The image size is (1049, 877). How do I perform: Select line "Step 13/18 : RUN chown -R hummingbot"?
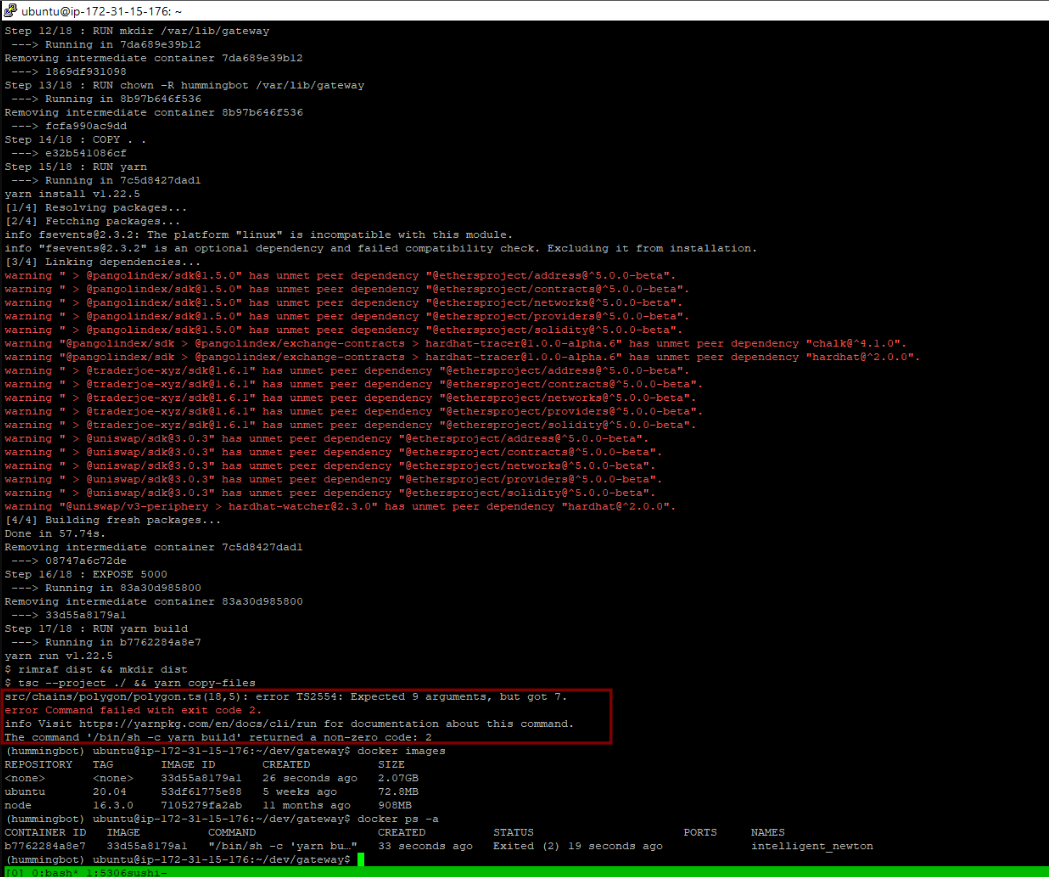tap(185, 86)
